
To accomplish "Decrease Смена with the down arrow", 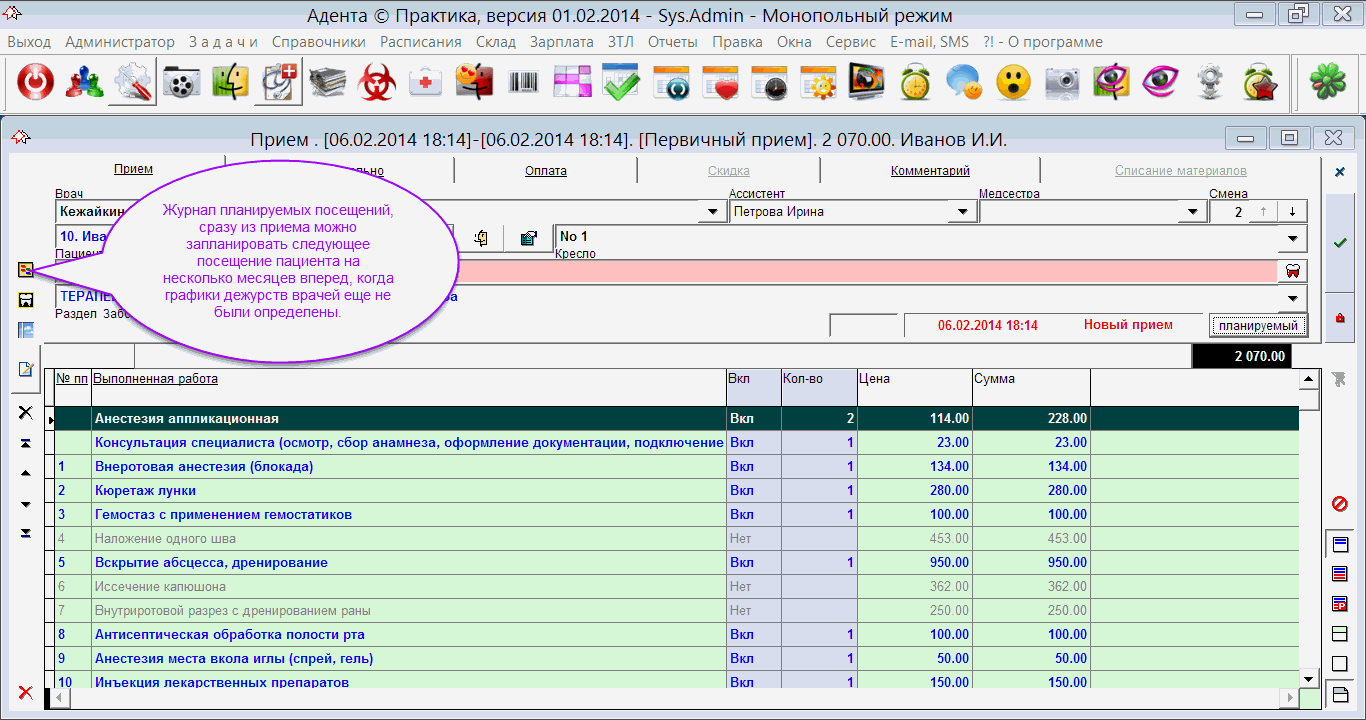I will coord(1293,211).
